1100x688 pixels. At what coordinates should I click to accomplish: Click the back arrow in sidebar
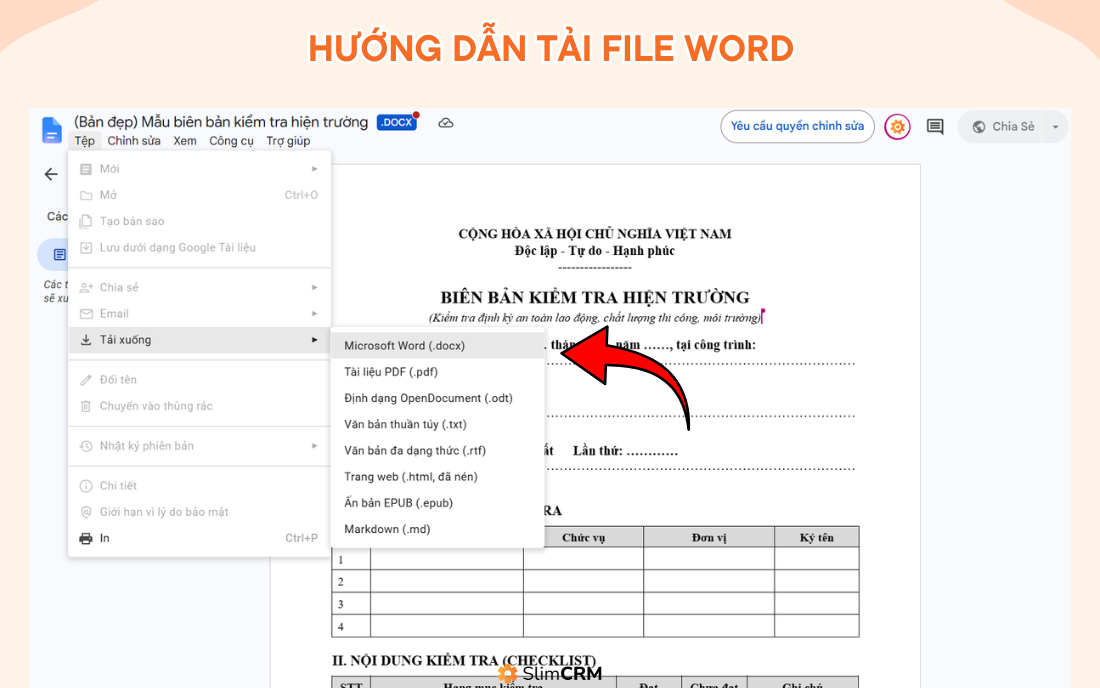pyautogui.click(x=51, y=174)
